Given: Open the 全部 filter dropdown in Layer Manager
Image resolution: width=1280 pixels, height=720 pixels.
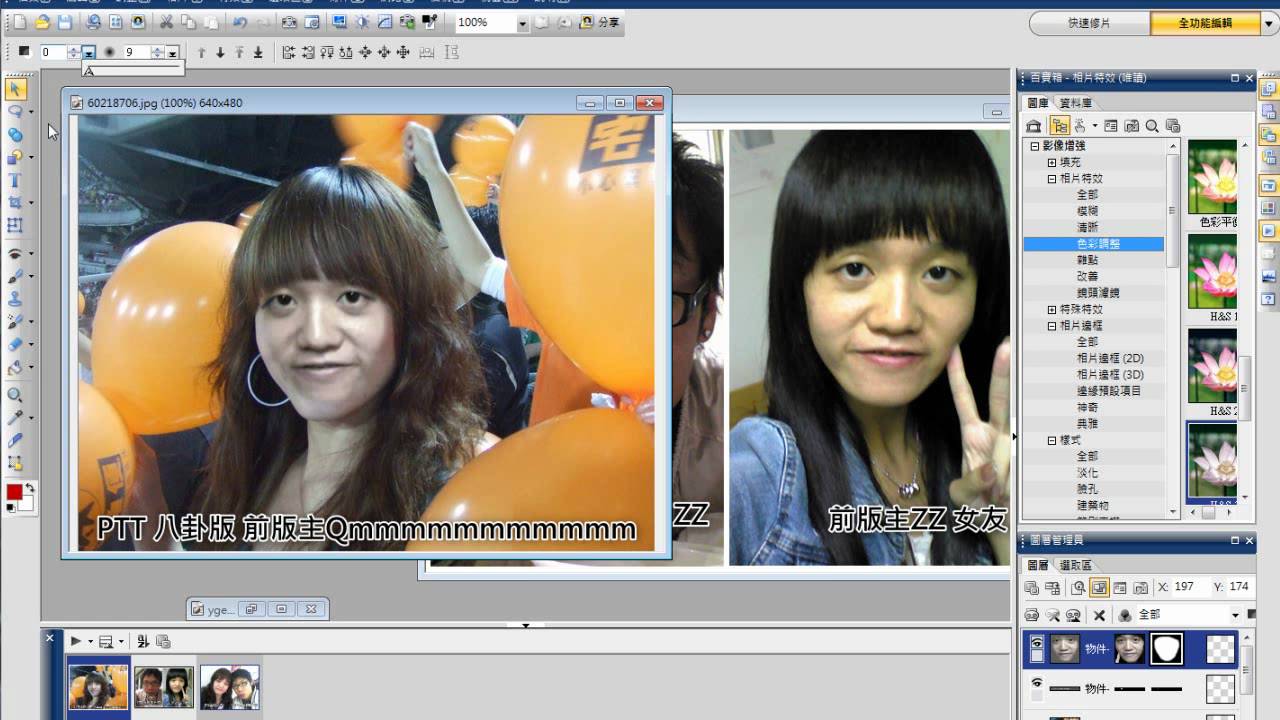Looking at the screenshot, I should tap(1235, 615).
